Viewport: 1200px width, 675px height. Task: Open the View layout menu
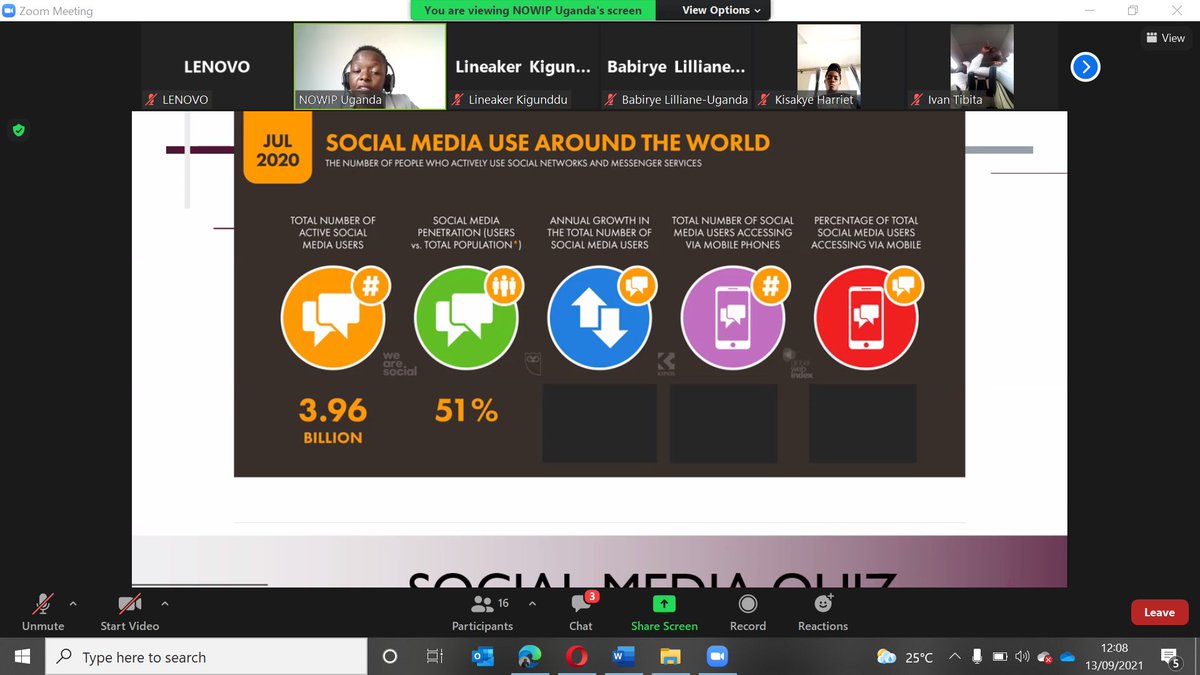(x=1165, y=38)
